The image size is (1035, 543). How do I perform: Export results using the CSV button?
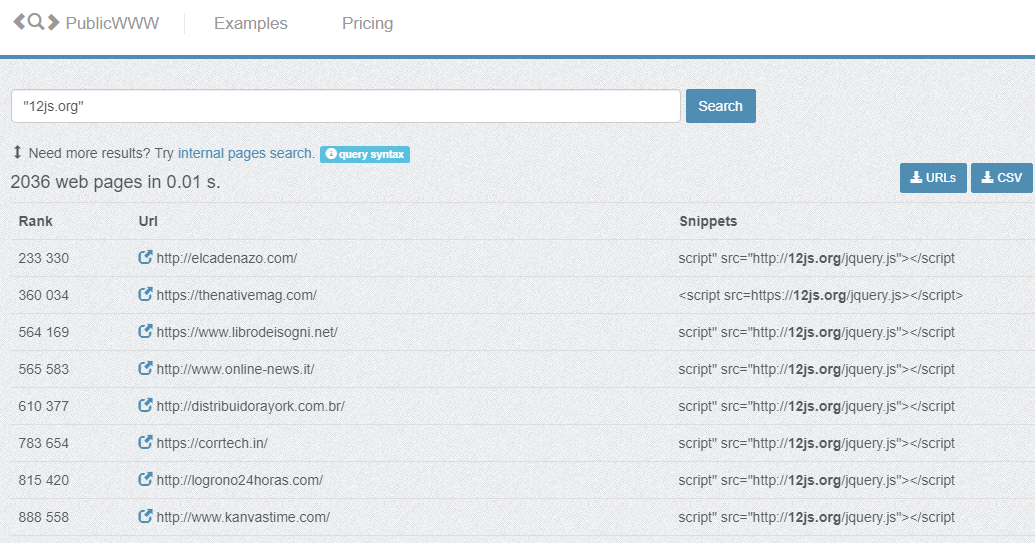tap(1001, 178)
